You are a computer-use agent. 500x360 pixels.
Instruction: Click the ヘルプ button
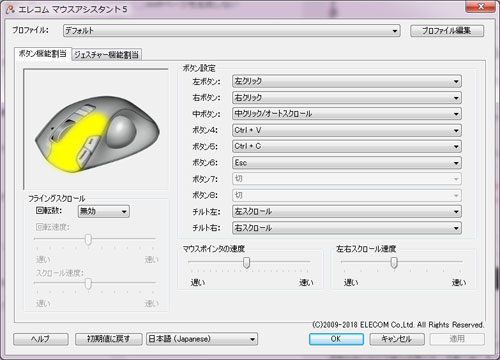[41, 339]
